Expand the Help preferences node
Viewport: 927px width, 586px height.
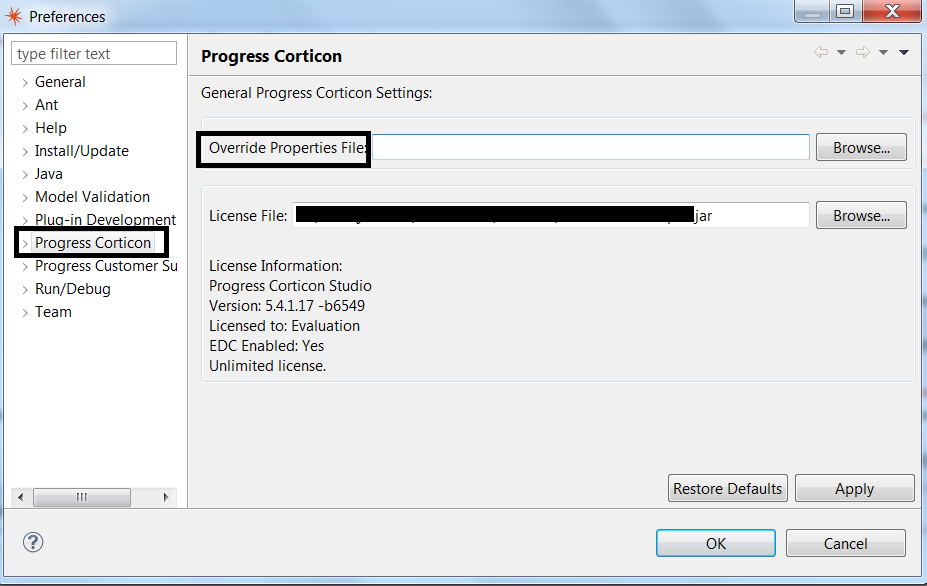point(25,129)
